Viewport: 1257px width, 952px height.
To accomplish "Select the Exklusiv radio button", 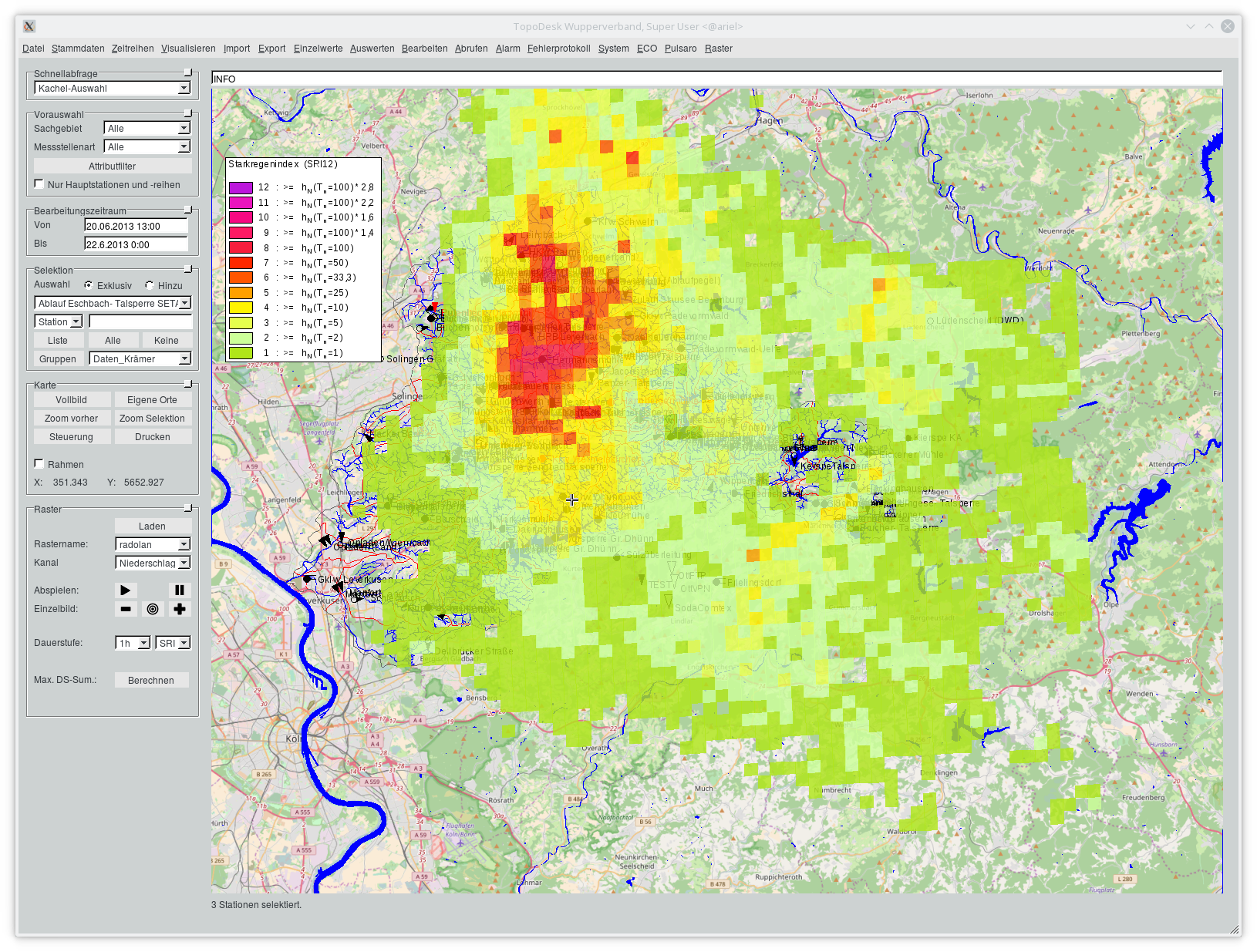I will 89,285.
